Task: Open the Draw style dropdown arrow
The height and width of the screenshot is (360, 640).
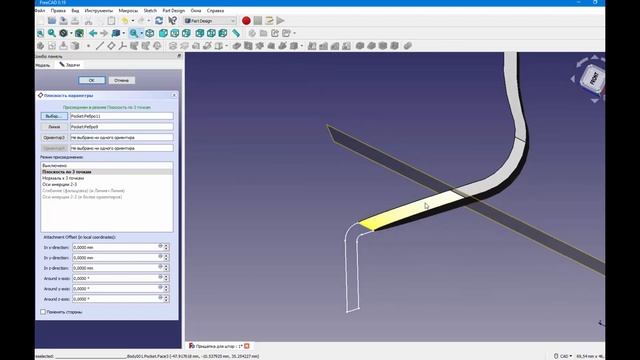Action: [71, 33]
